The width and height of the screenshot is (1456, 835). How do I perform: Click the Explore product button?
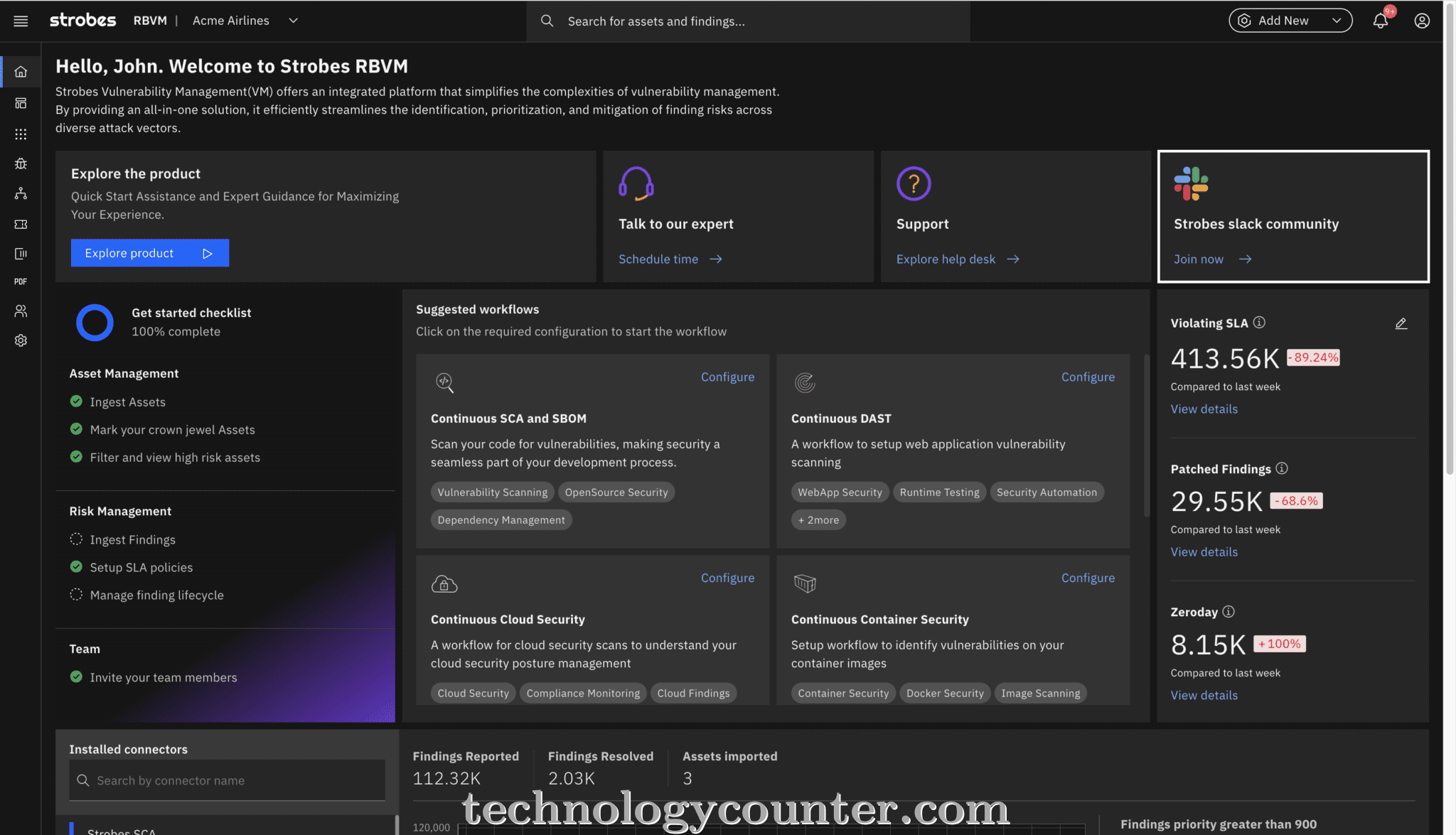150,253
